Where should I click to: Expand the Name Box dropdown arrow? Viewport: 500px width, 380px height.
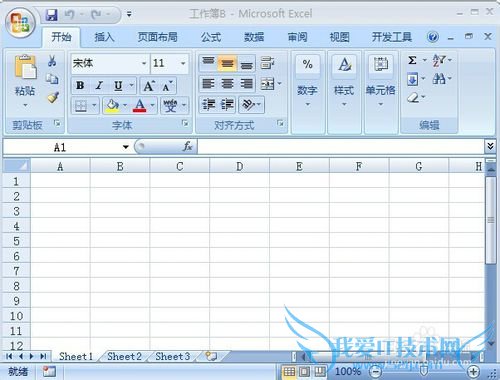coord(125,147)
